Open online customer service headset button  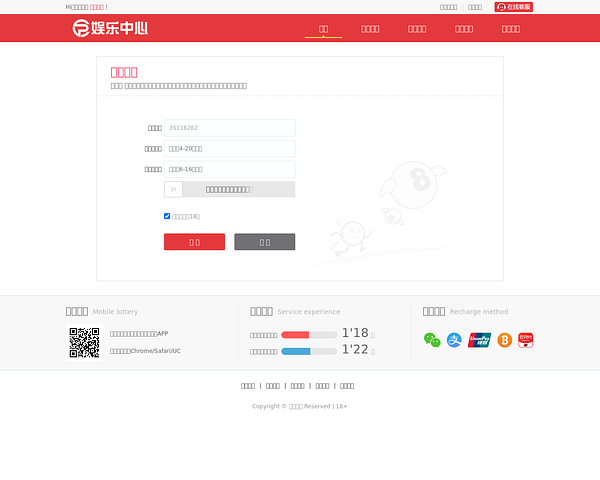pos(514,7)
